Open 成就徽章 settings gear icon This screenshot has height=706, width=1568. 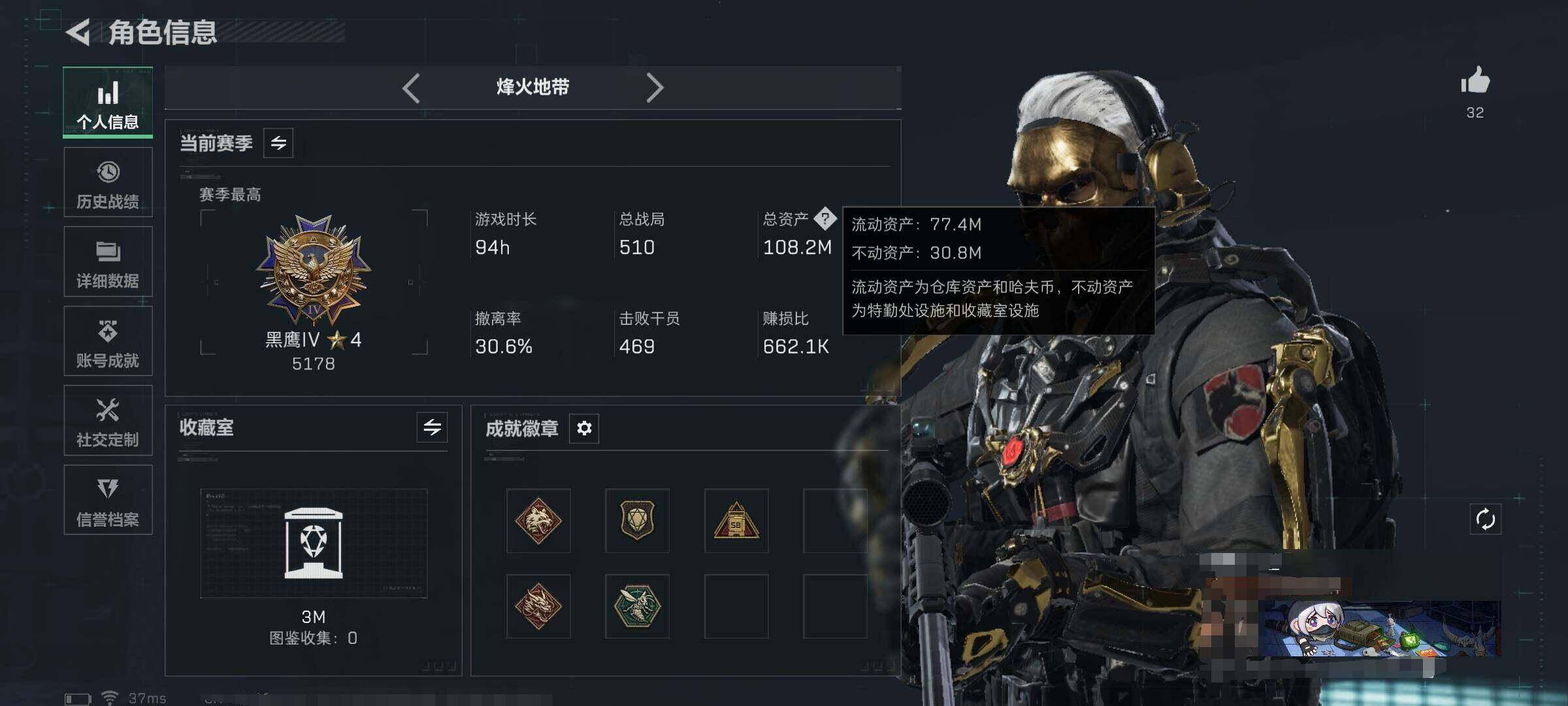tap(583, 428)
